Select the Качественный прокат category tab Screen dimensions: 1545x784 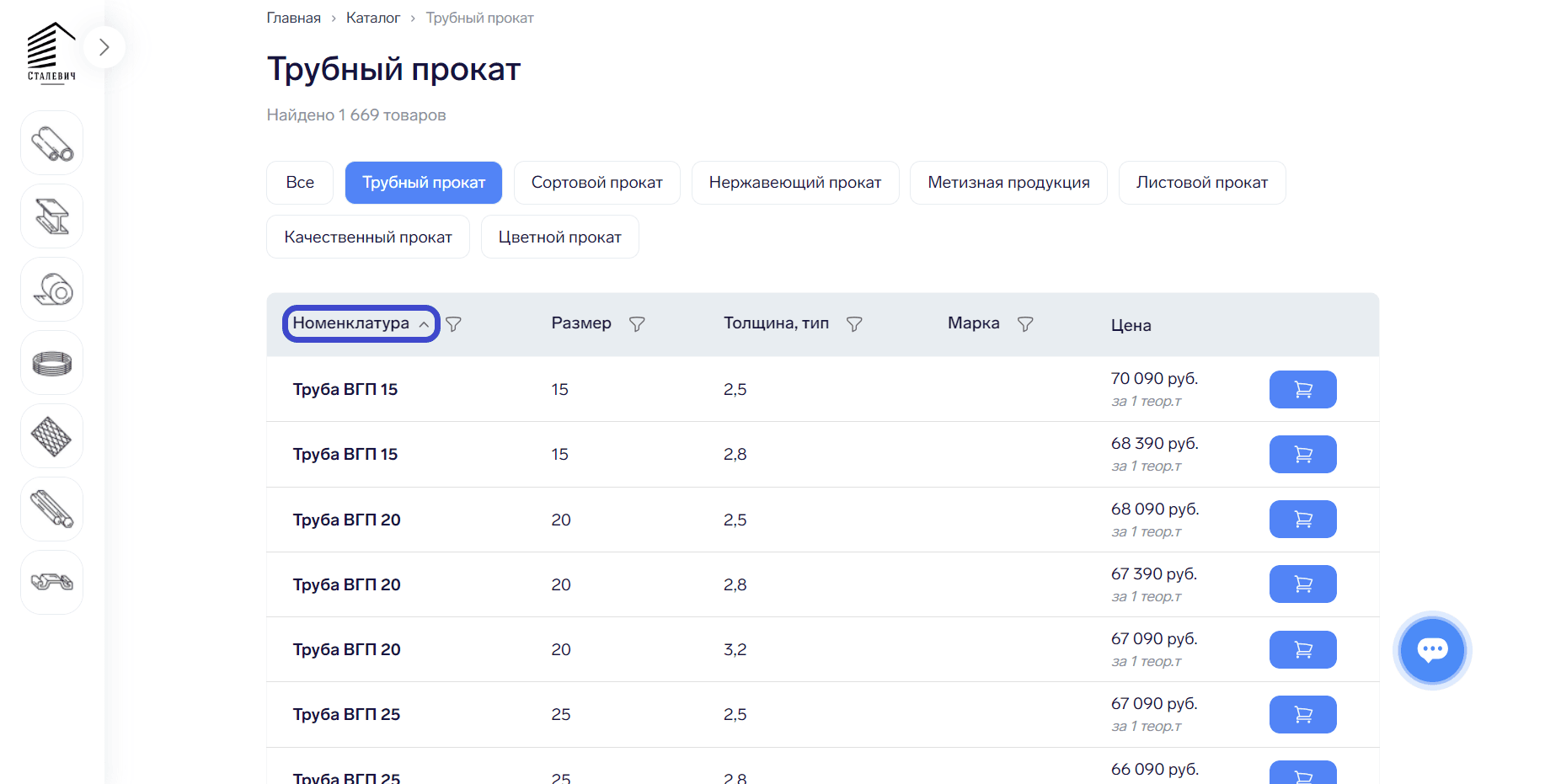click(368, 237)
